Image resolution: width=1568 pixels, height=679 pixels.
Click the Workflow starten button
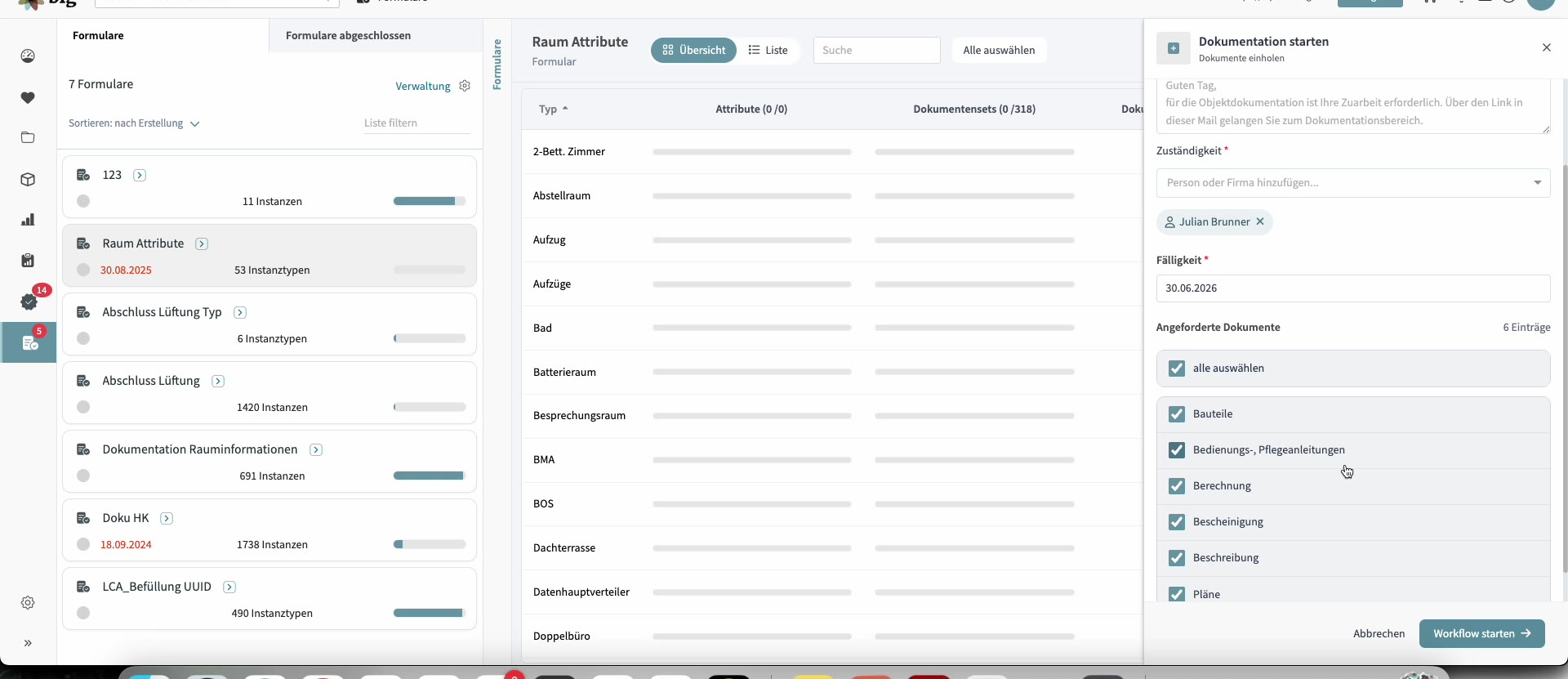click(x=1481, y=633)
